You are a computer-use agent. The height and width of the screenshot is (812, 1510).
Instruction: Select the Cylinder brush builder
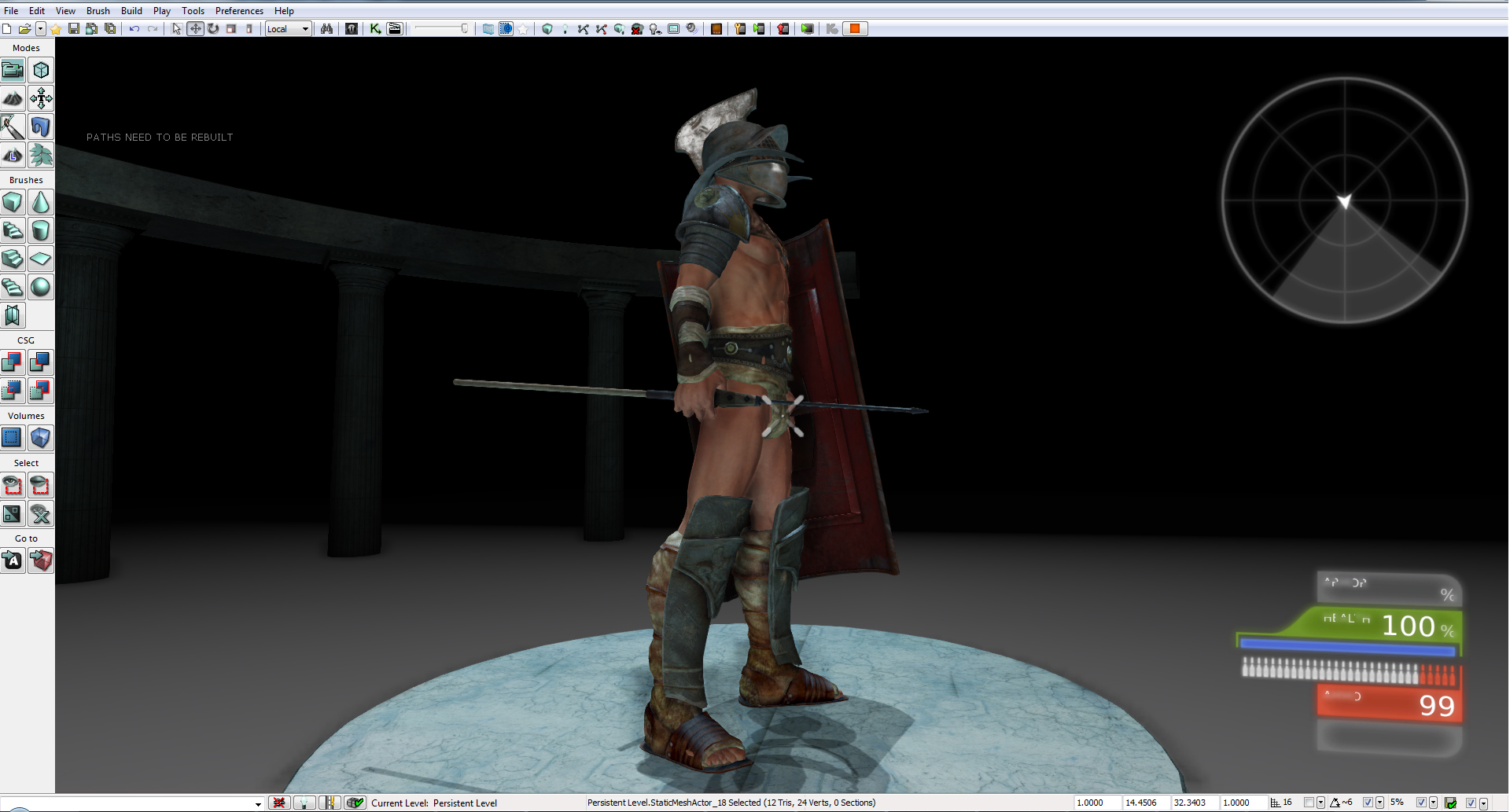point(41,231)
